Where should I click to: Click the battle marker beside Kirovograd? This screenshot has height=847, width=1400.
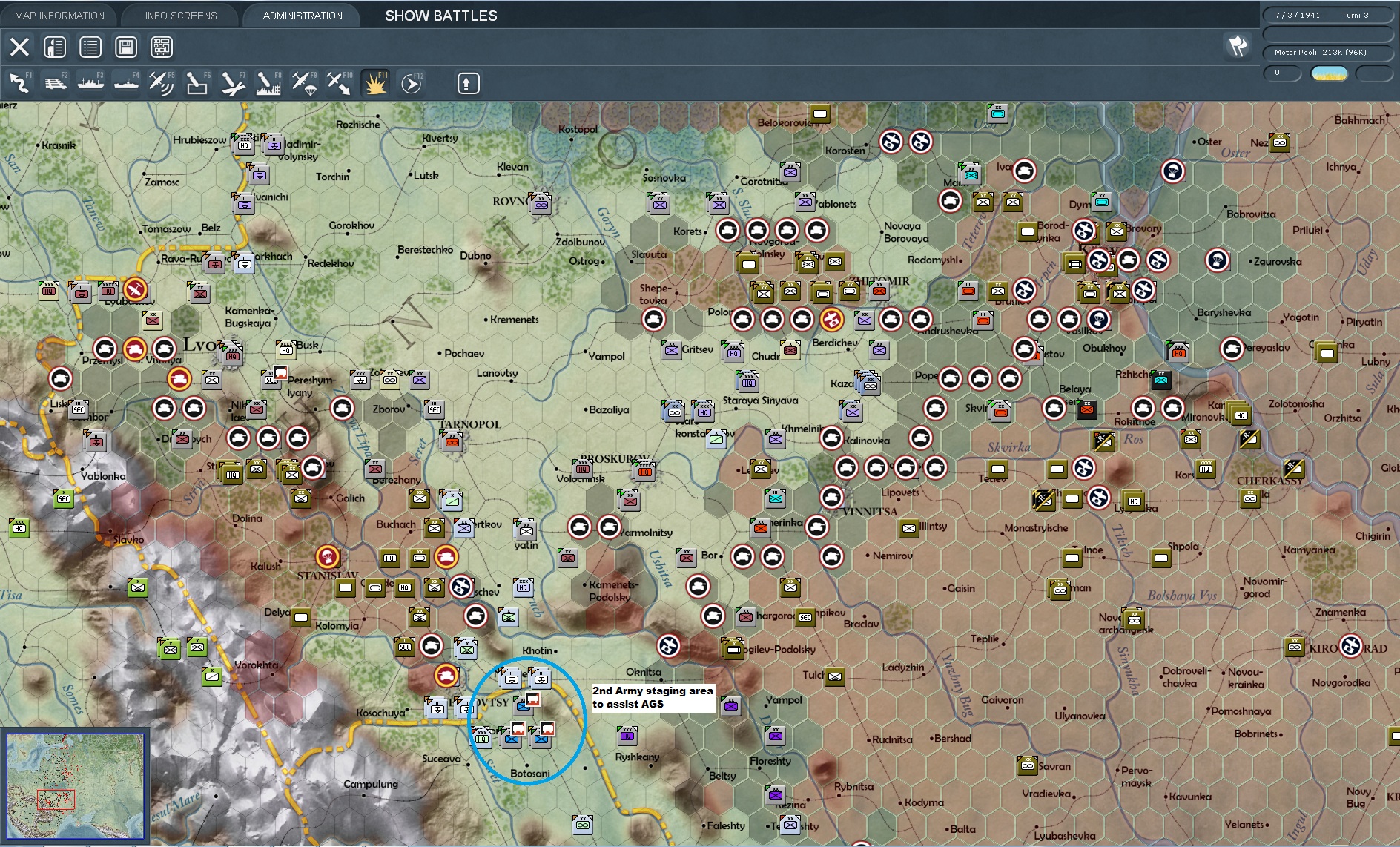tap(1350, 646)
